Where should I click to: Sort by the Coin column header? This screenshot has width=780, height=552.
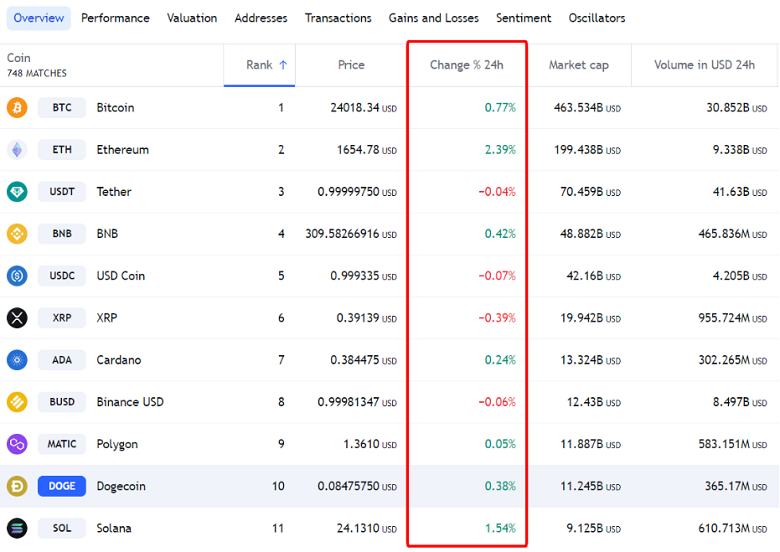tap(19, 58)
